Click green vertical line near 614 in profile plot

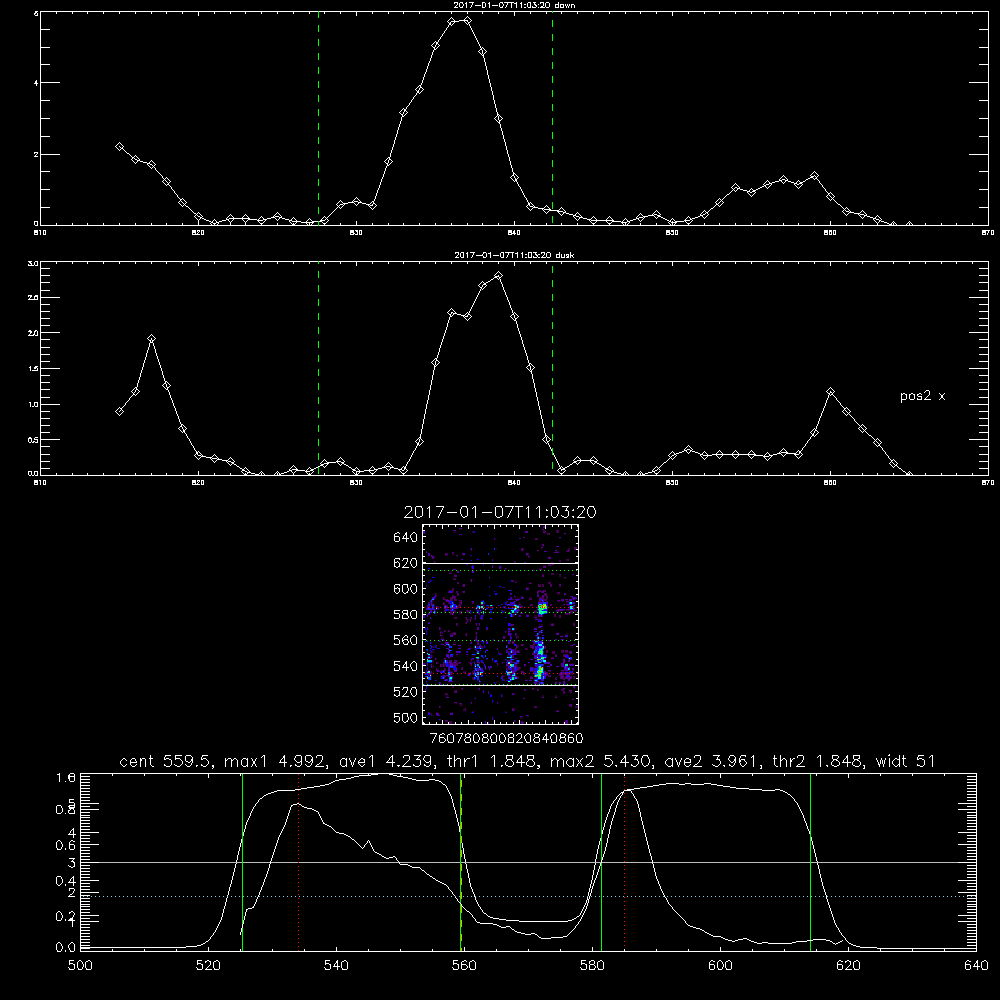click(811, 862)
